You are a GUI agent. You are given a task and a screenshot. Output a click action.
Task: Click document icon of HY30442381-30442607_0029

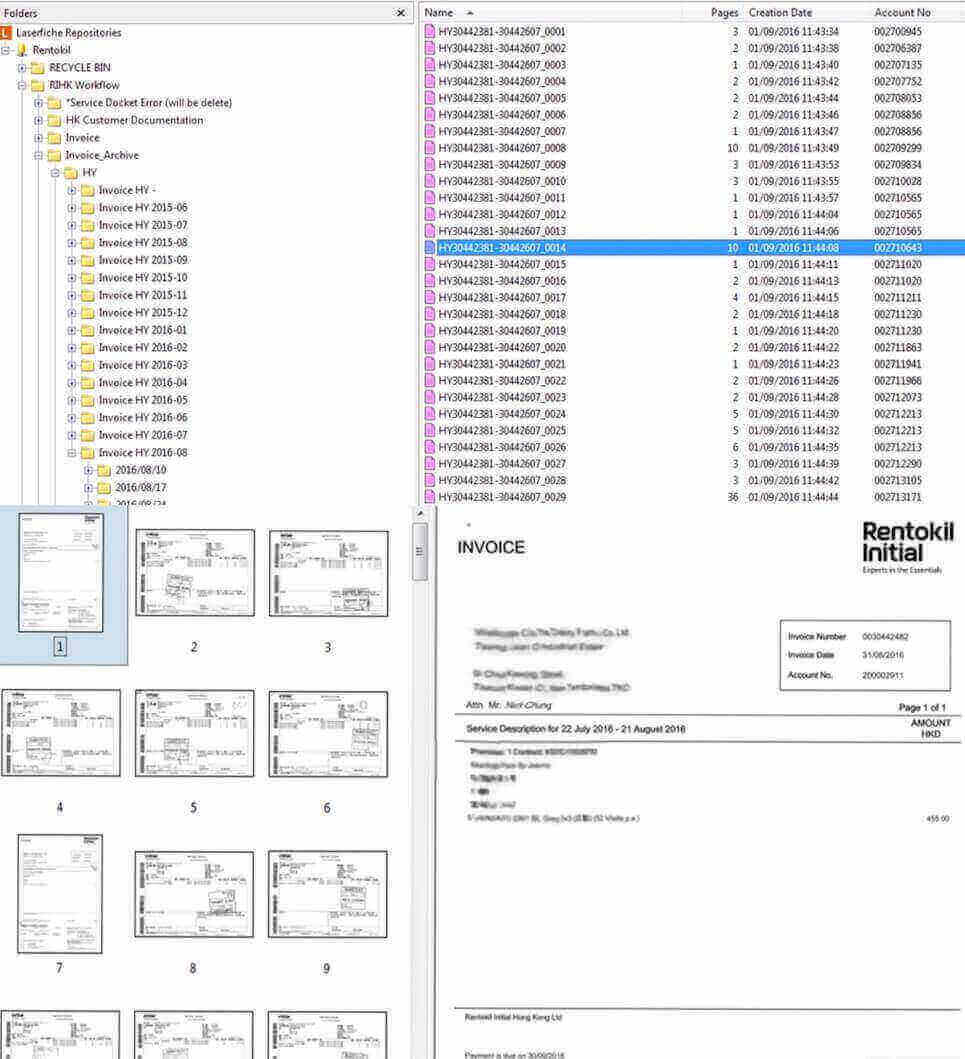coord(429,497)
